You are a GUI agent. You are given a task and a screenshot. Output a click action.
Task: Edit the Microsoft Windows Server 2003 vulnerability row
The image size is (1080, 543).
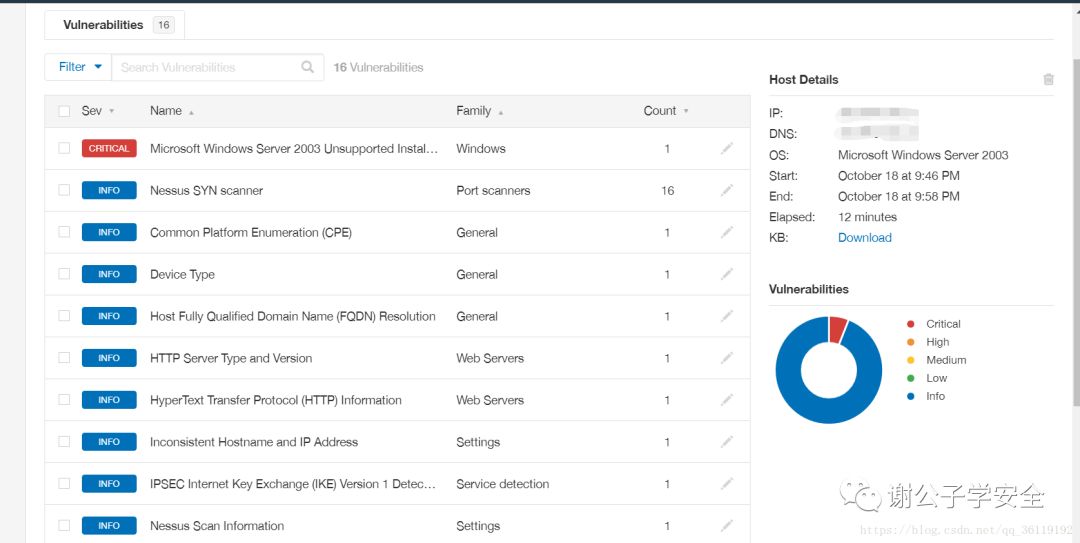tap(727, 149)
